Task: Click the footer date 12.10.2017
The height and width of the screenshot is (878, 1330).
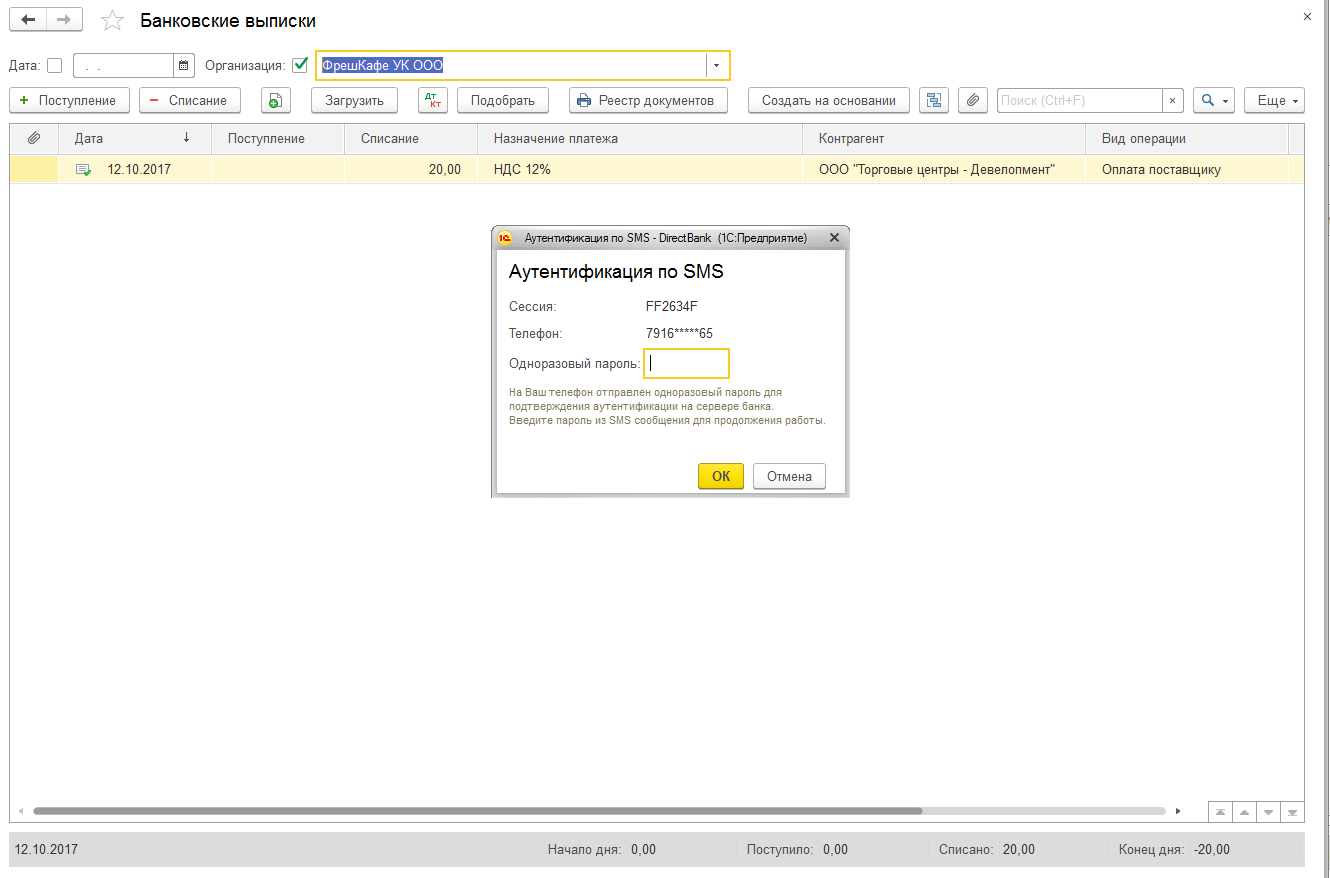Action: pos(46,850)
